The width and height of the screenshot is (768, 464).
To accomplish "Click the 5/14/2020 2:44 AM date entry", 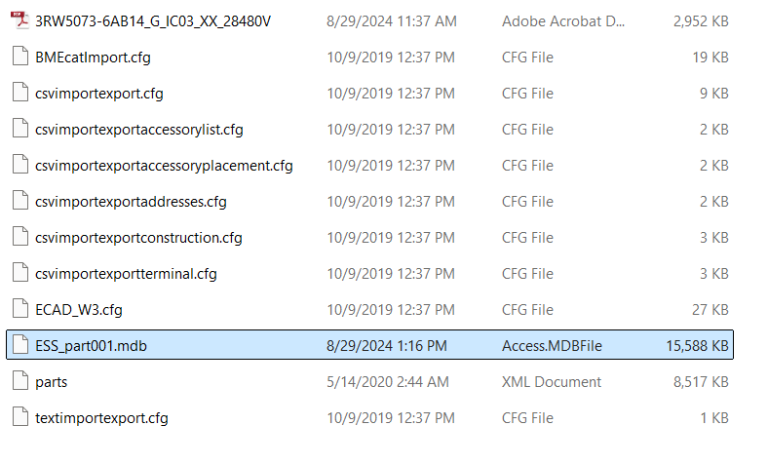I will coord(387,382).
